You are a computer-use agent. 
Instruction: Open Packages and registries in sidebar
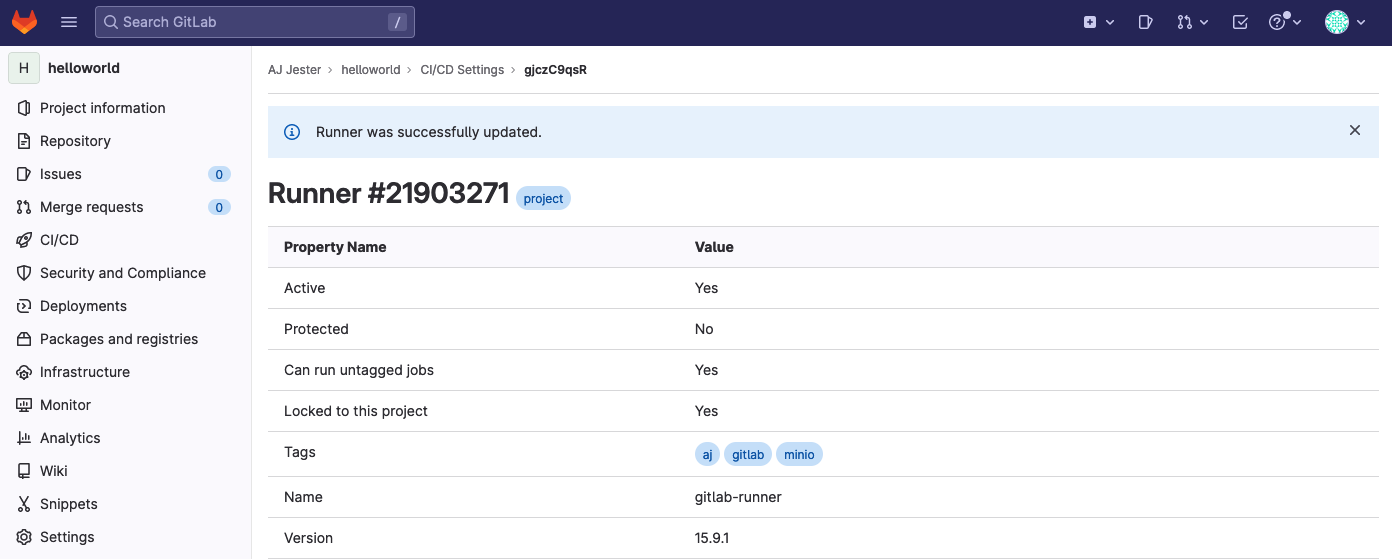tap(119, 339)
